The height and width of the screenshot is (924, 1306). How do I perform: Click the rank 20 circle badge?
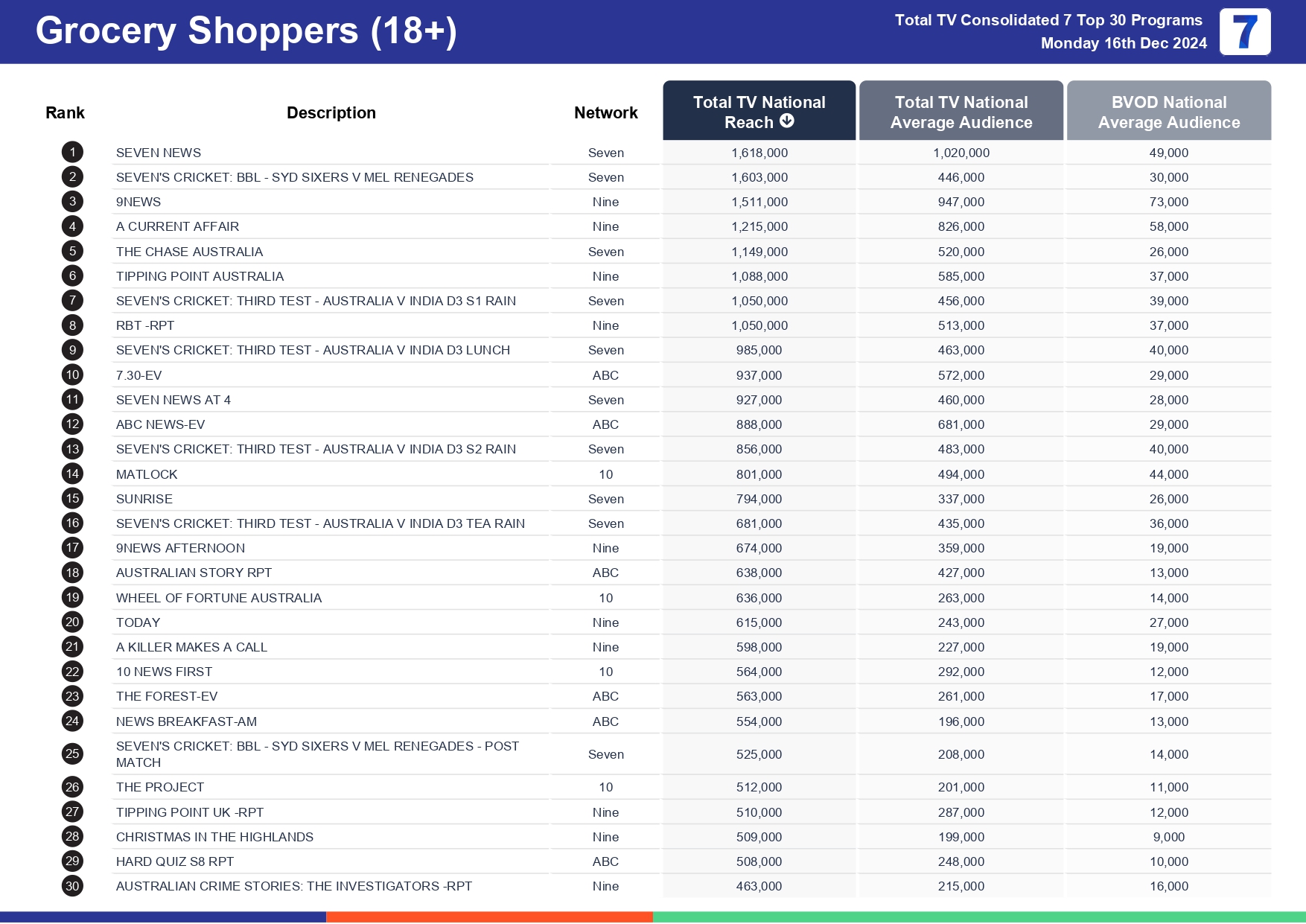point(72,622)
